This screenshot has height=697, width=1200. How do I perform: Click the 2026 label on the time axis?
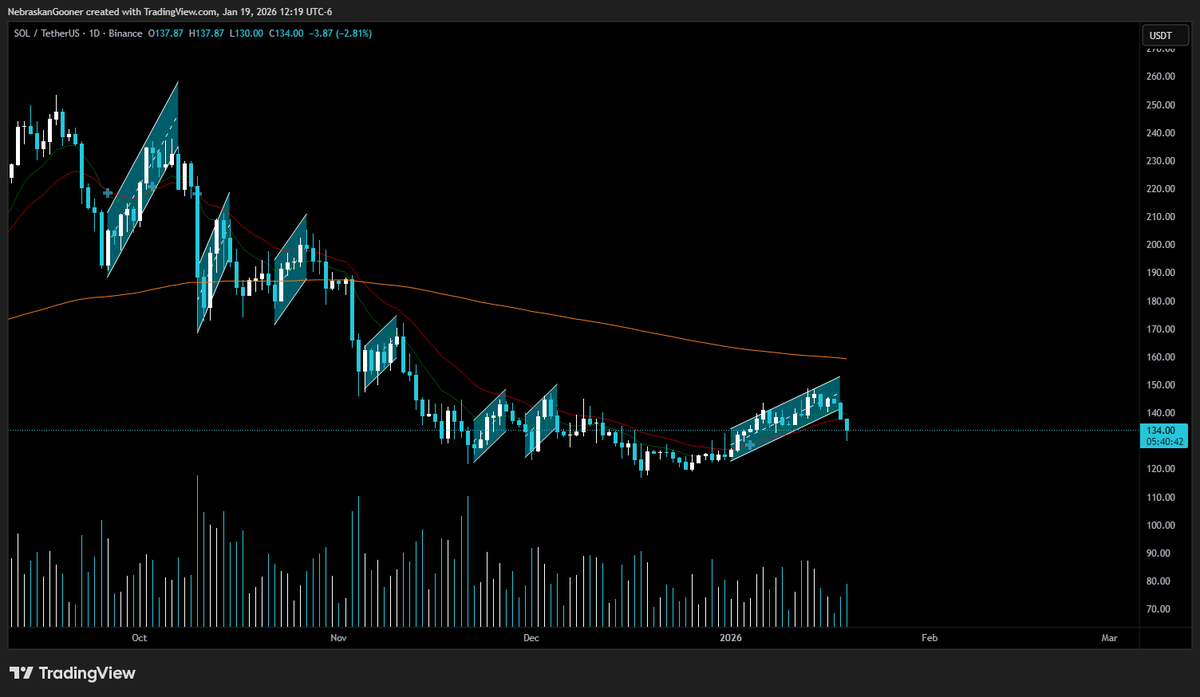[x=729, y=637]
